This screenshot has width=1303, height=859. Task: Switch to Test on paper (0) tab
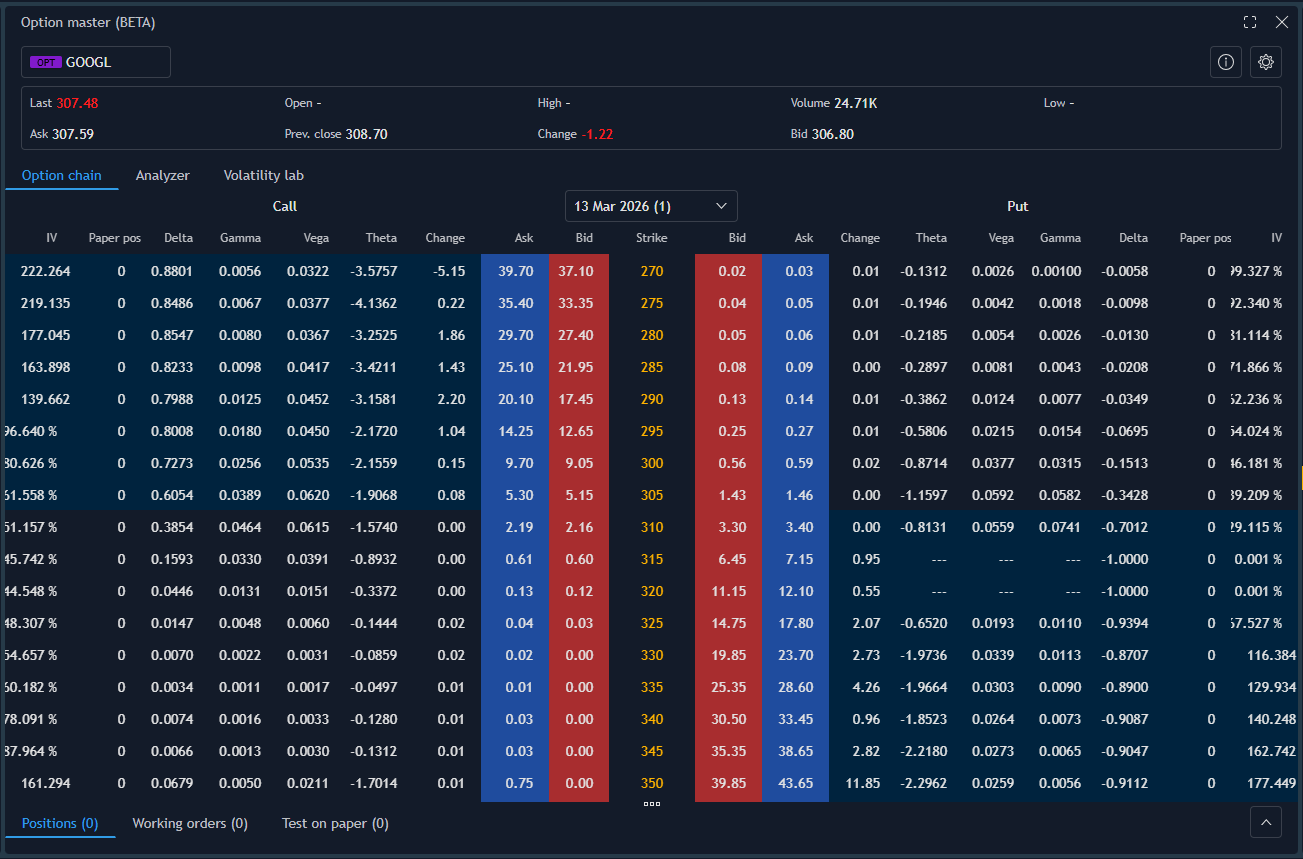pyautogui.click(x=334, y=823)
